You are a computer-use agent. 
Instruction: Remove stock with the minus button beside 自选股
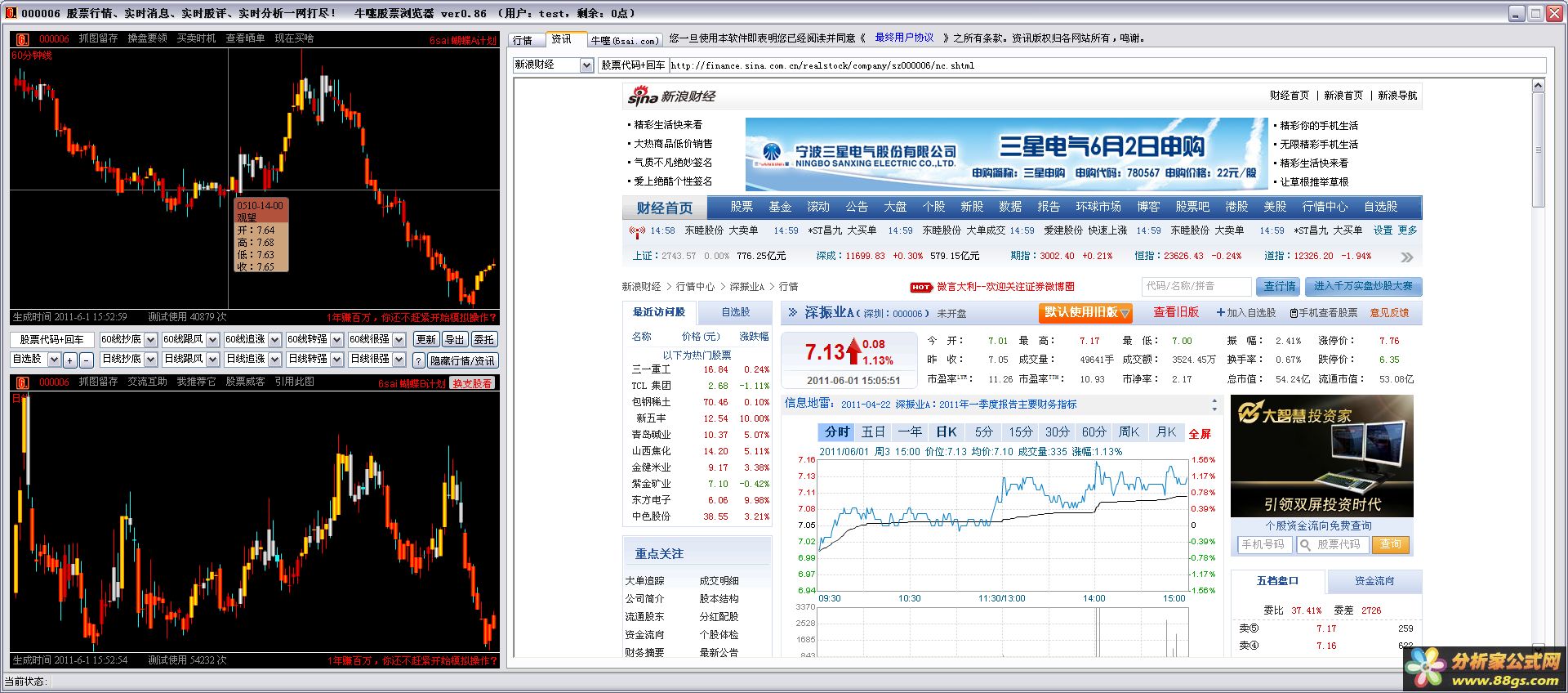coord(86,360)
